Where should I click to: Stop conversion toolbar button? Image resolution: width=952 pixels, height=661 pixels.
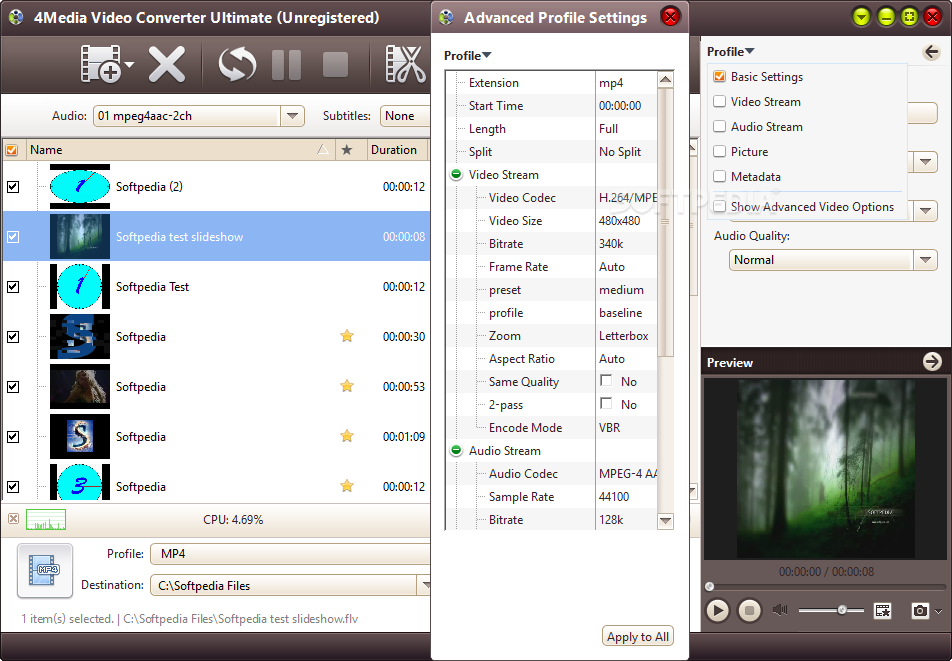[335, 64]
